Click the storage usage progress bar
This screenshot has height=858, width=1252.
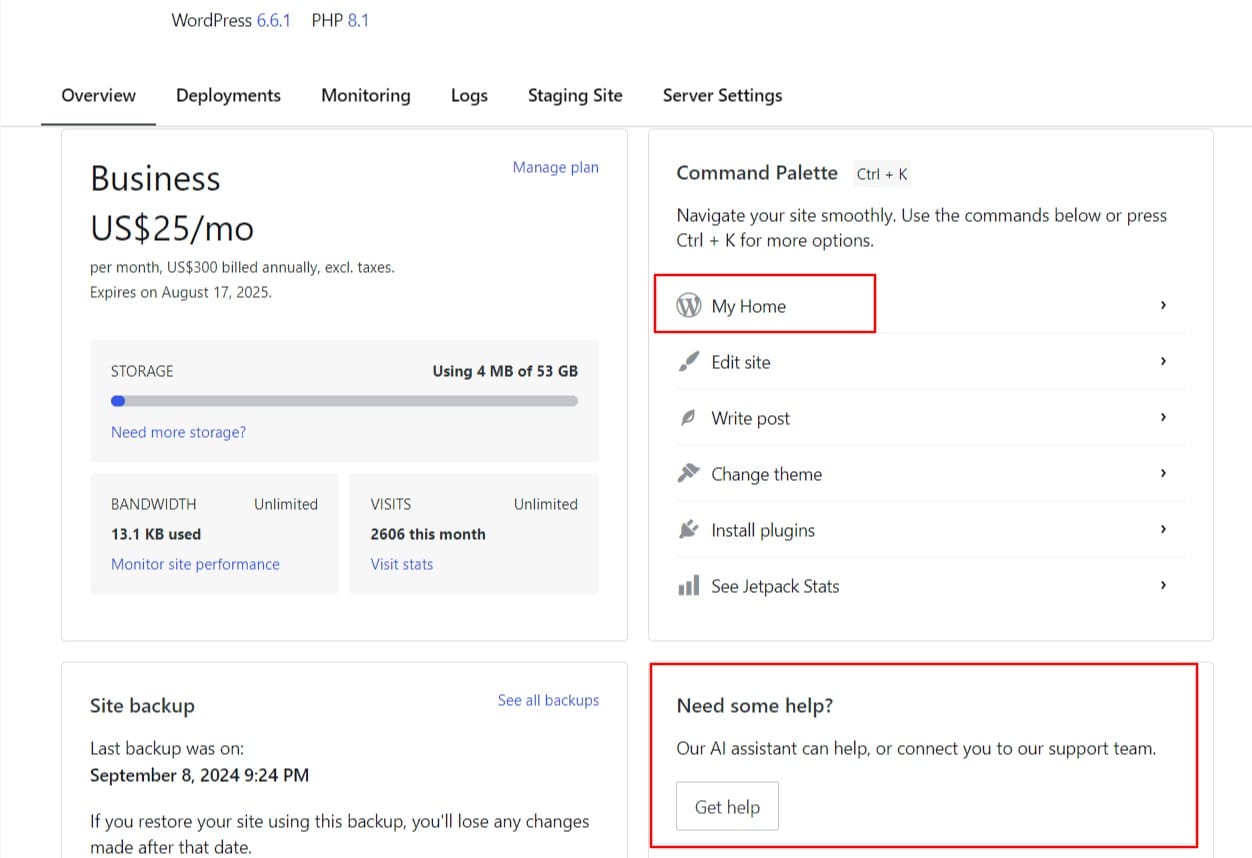pos(344,401)
